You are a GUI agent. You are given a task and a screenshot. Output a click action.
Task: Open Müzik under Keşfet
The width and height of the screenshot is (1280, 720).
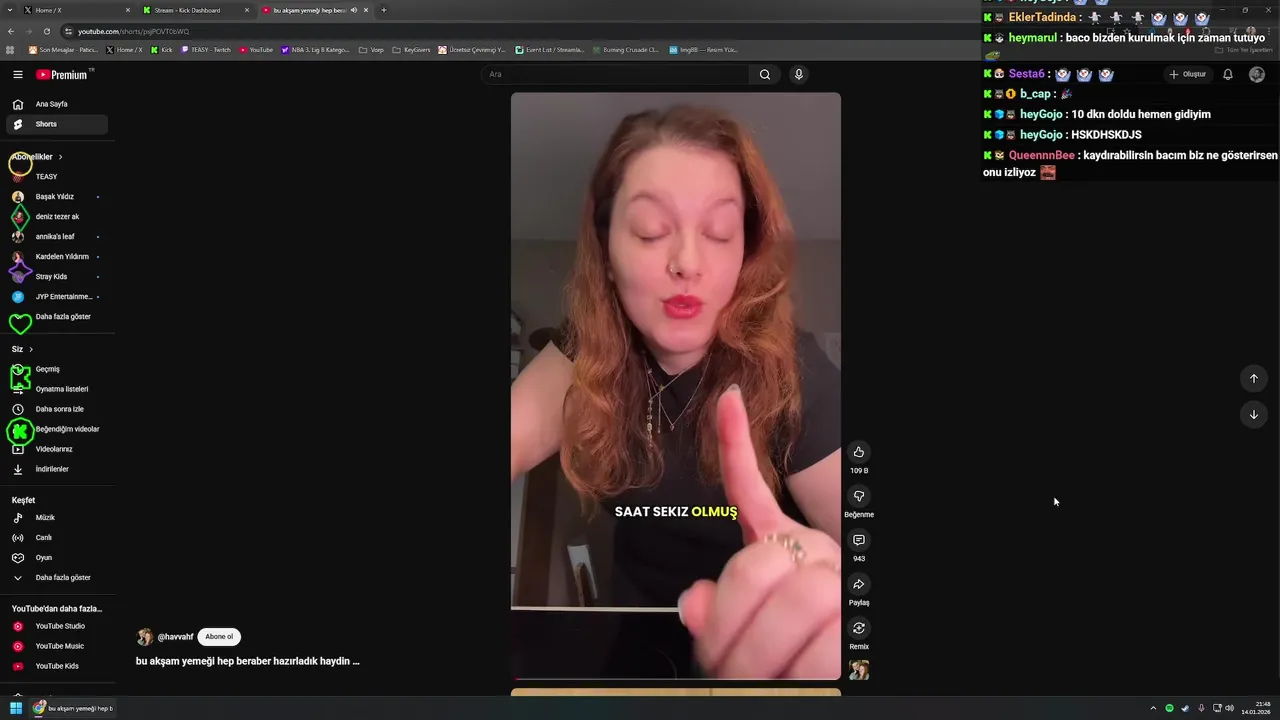click(x=57, y=518)
